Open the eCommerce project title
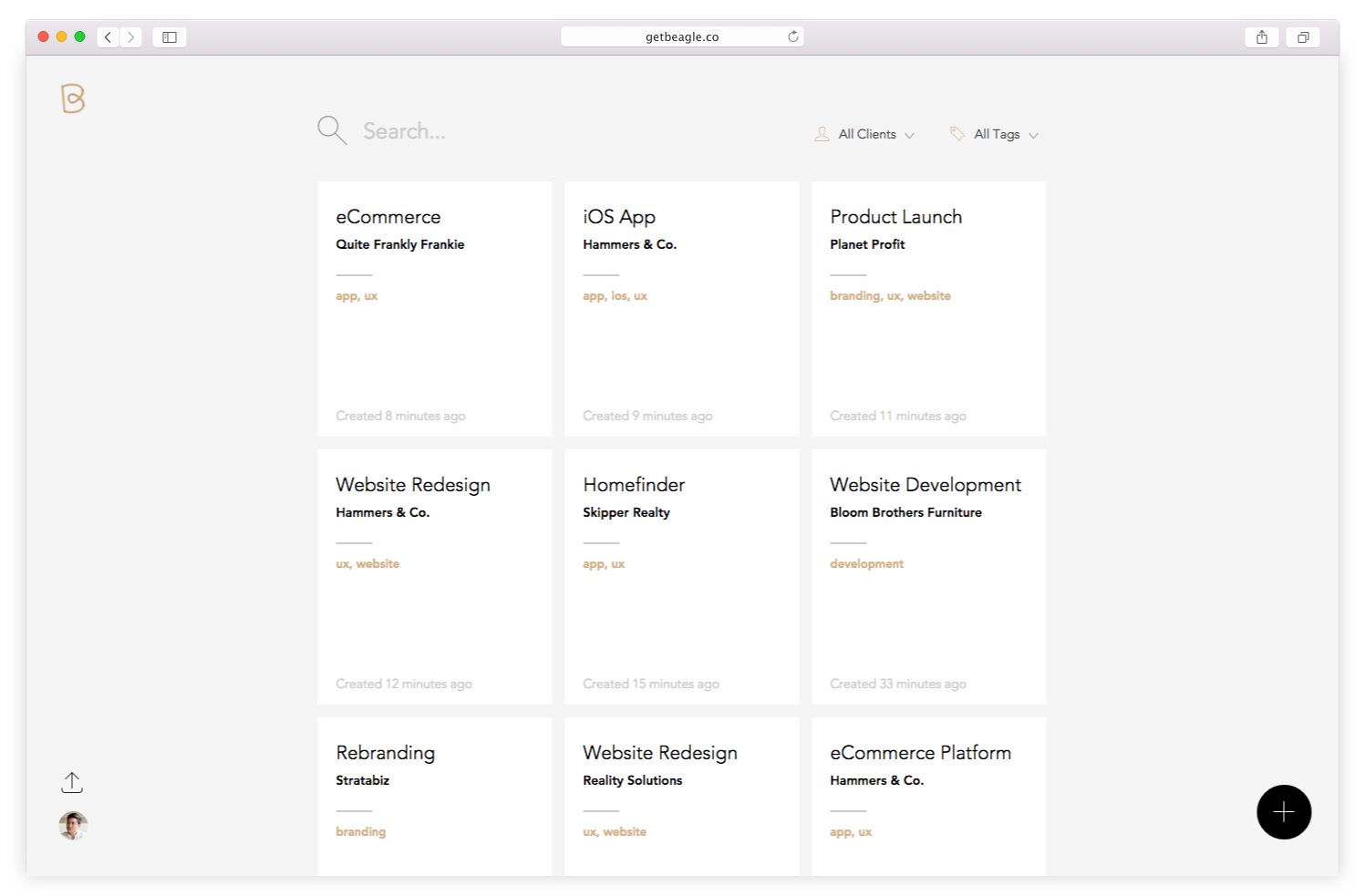The height and width of the screenshot is (896, 1365). coord(388,217)
